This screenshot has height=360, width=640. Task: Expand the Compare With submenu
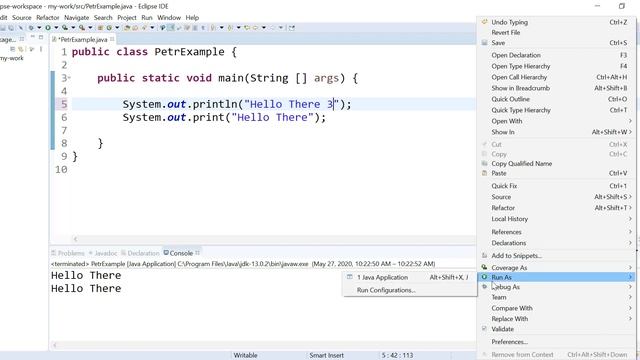[555, 308]
